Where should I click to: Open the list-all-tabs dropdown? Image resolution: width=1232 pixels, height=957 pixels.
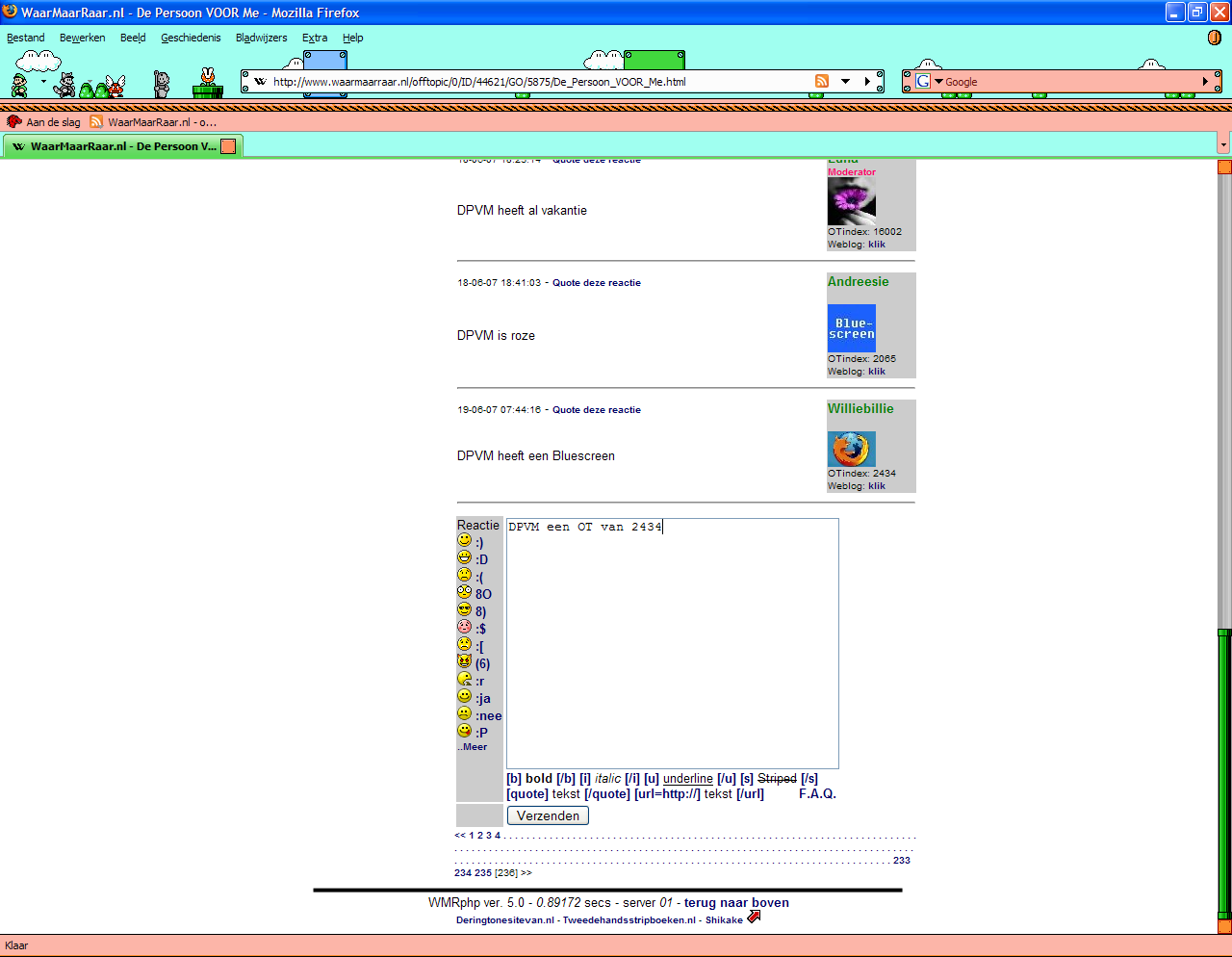(x=1223, y=145)
